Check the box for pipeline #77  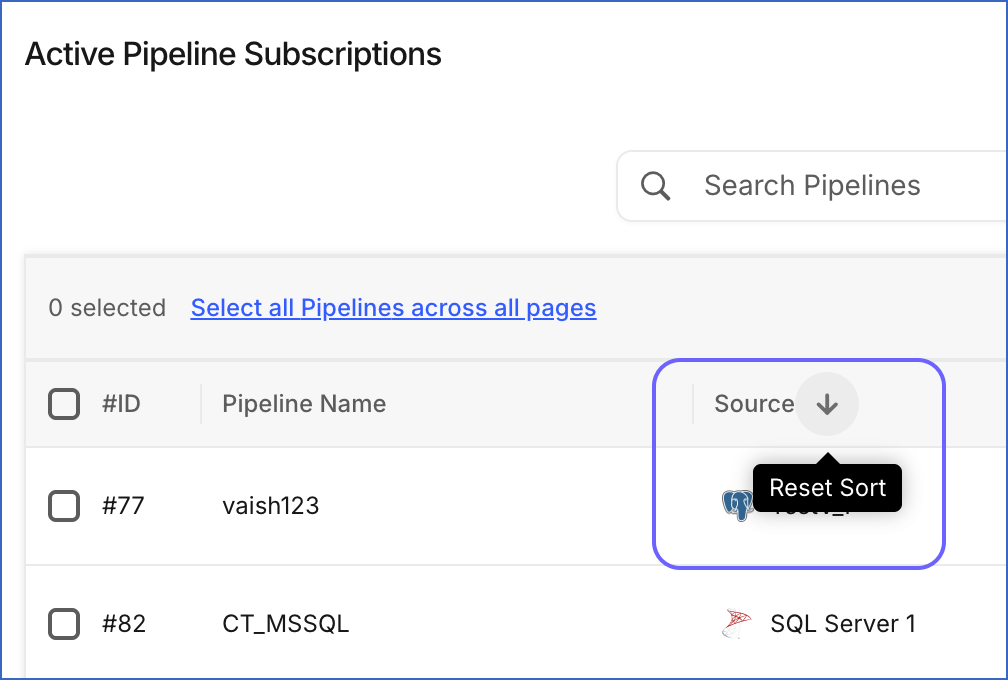(x=64, y=506)
